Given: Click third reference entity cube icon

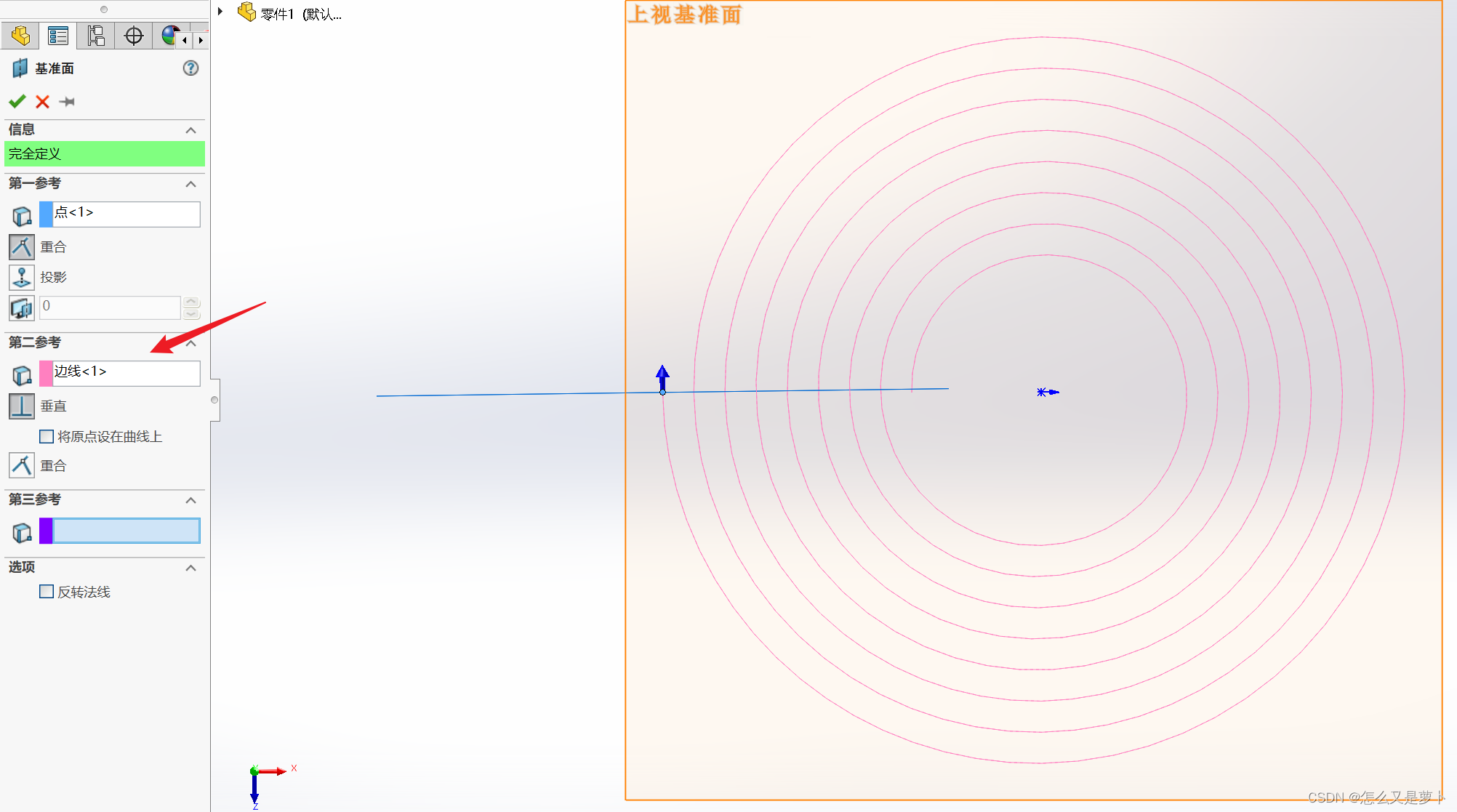Looking at the screenshot, I should click(22, 533).
